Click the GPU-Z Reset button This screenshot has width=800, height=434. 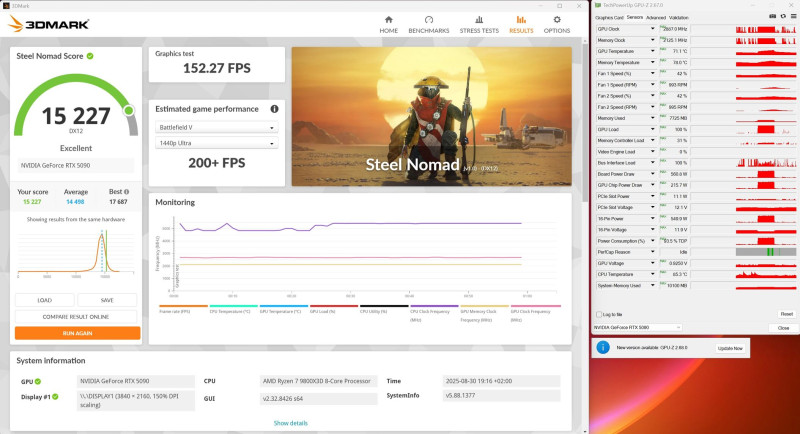coord(786,314)
